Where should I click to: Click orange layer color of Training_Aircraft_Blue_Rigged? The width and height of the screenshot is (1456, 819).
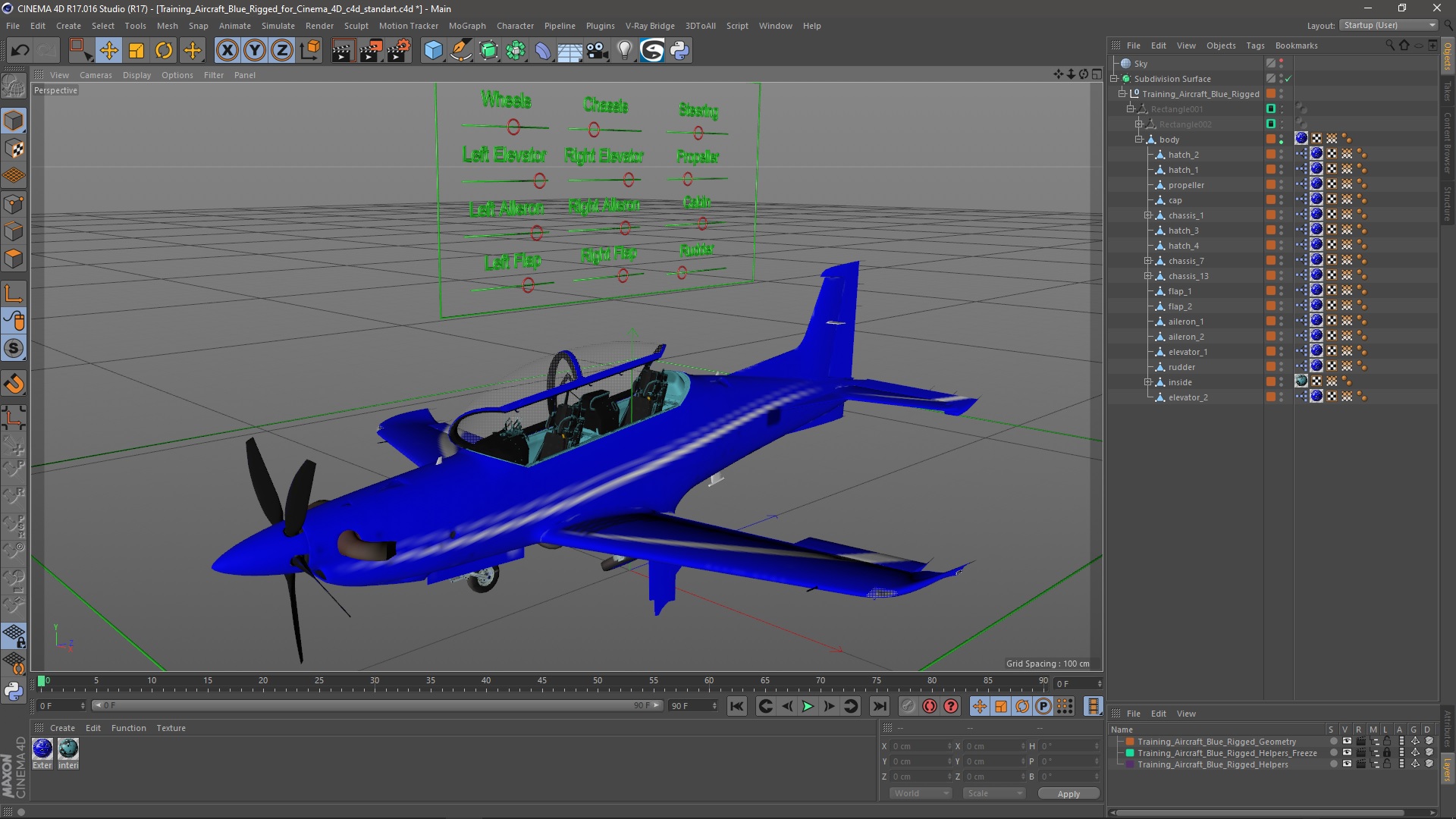(1271, 94)
